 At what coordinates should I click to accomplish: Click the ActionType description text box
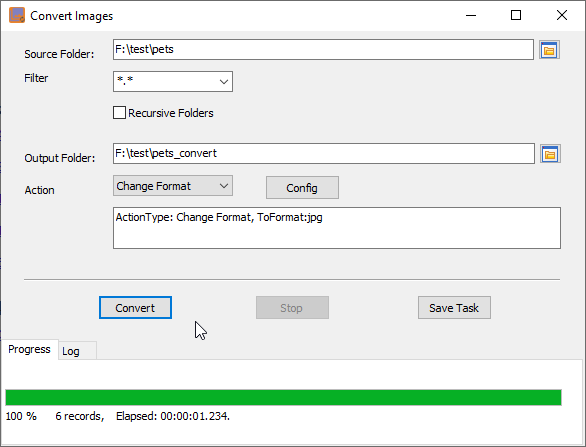pyautogui.click(x=337, y=228)
